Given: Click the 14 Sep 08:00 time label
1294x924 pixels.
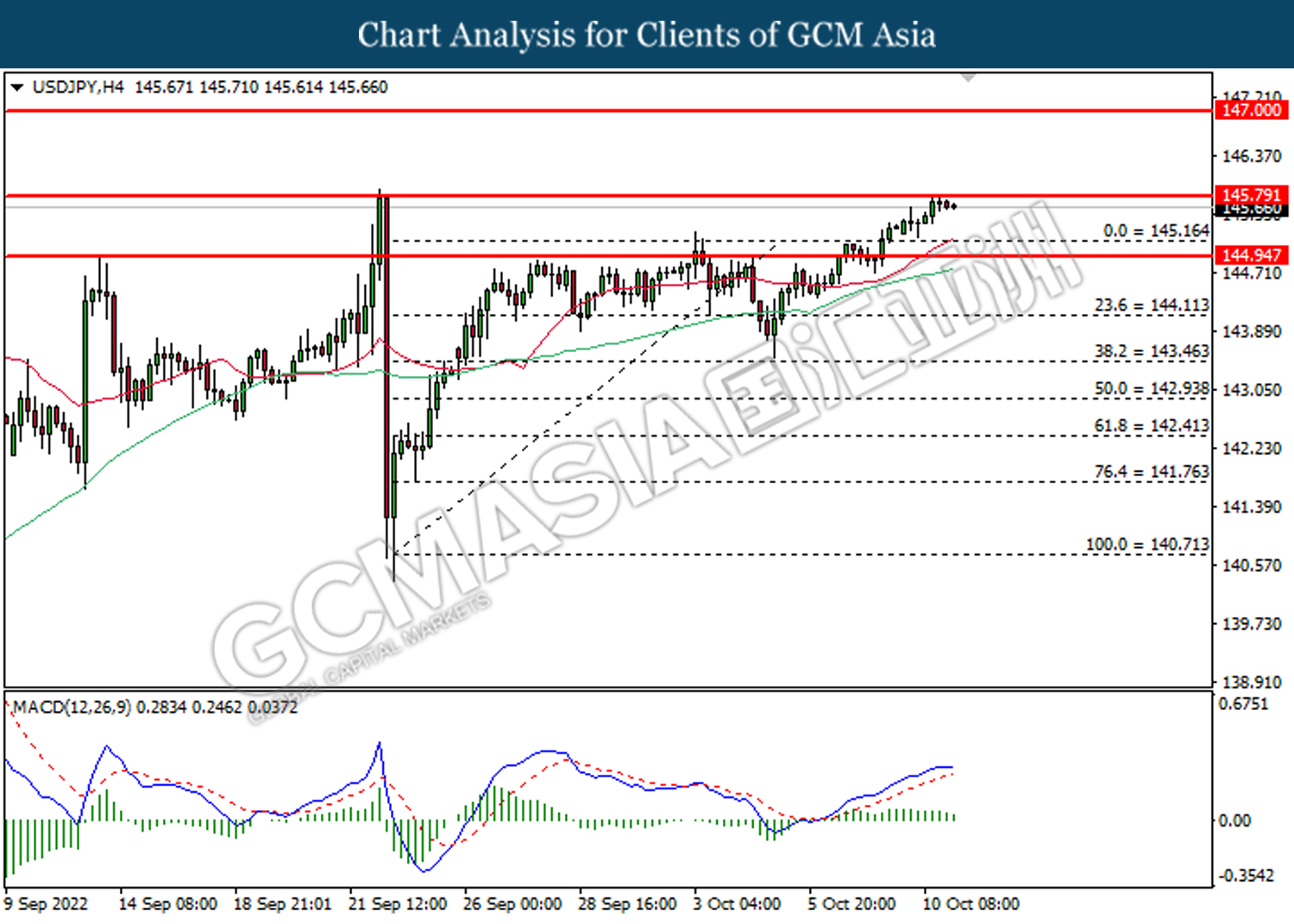Looking at the screenshot, I should [168, 904].
